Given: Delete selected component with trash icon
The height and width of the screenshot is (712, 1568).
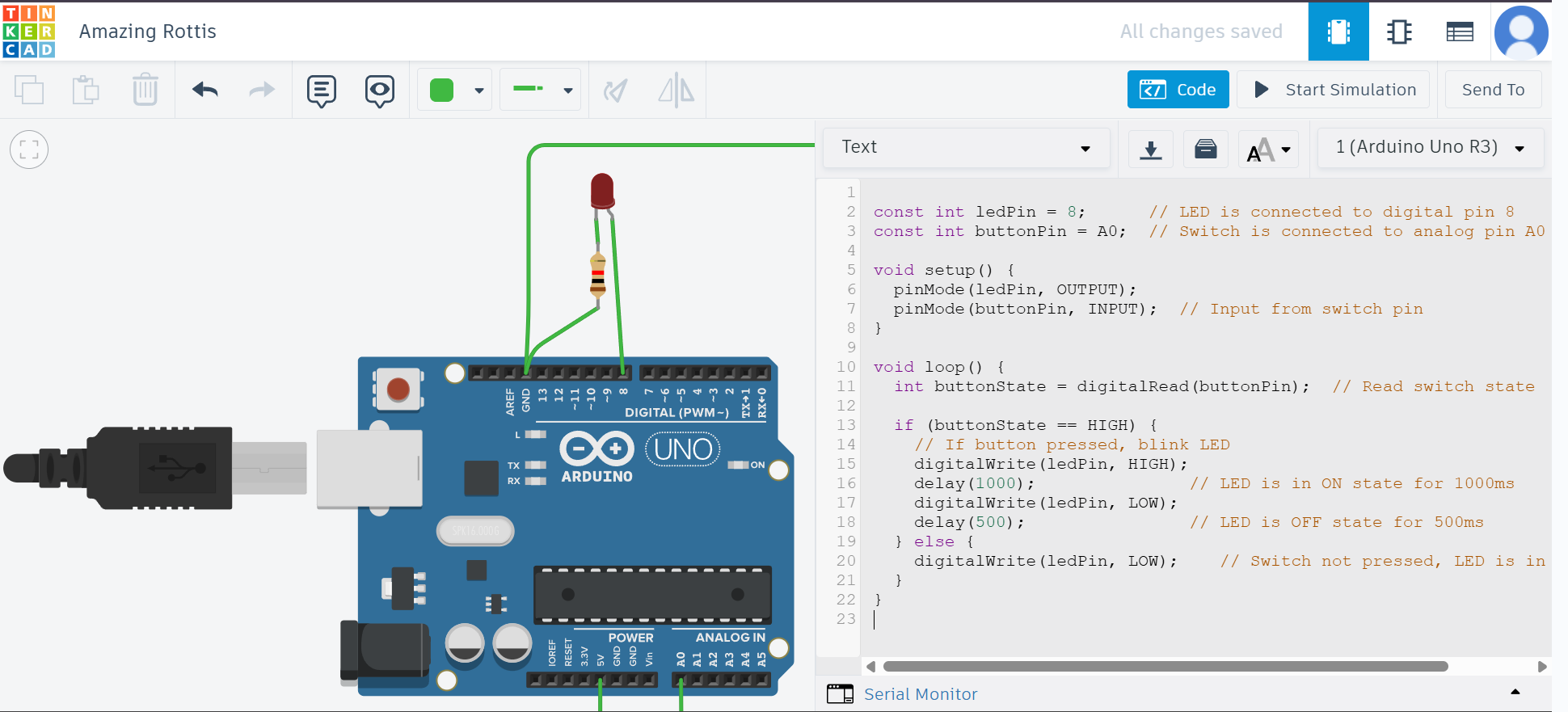Looking at the screenshot, I should pyautogui.click(x=145, y=90).
